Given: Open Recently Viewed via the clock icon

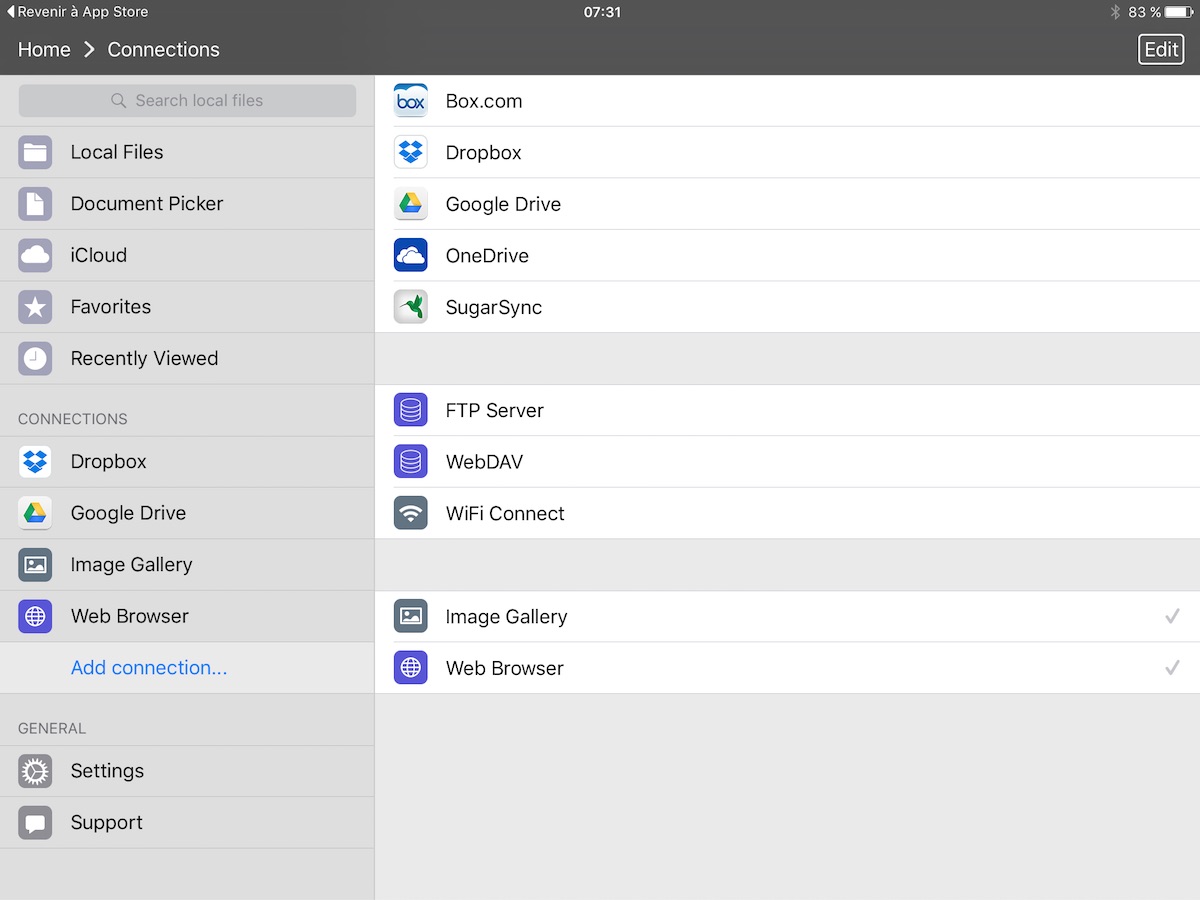Looking at the screenshot, I should 35,358.
